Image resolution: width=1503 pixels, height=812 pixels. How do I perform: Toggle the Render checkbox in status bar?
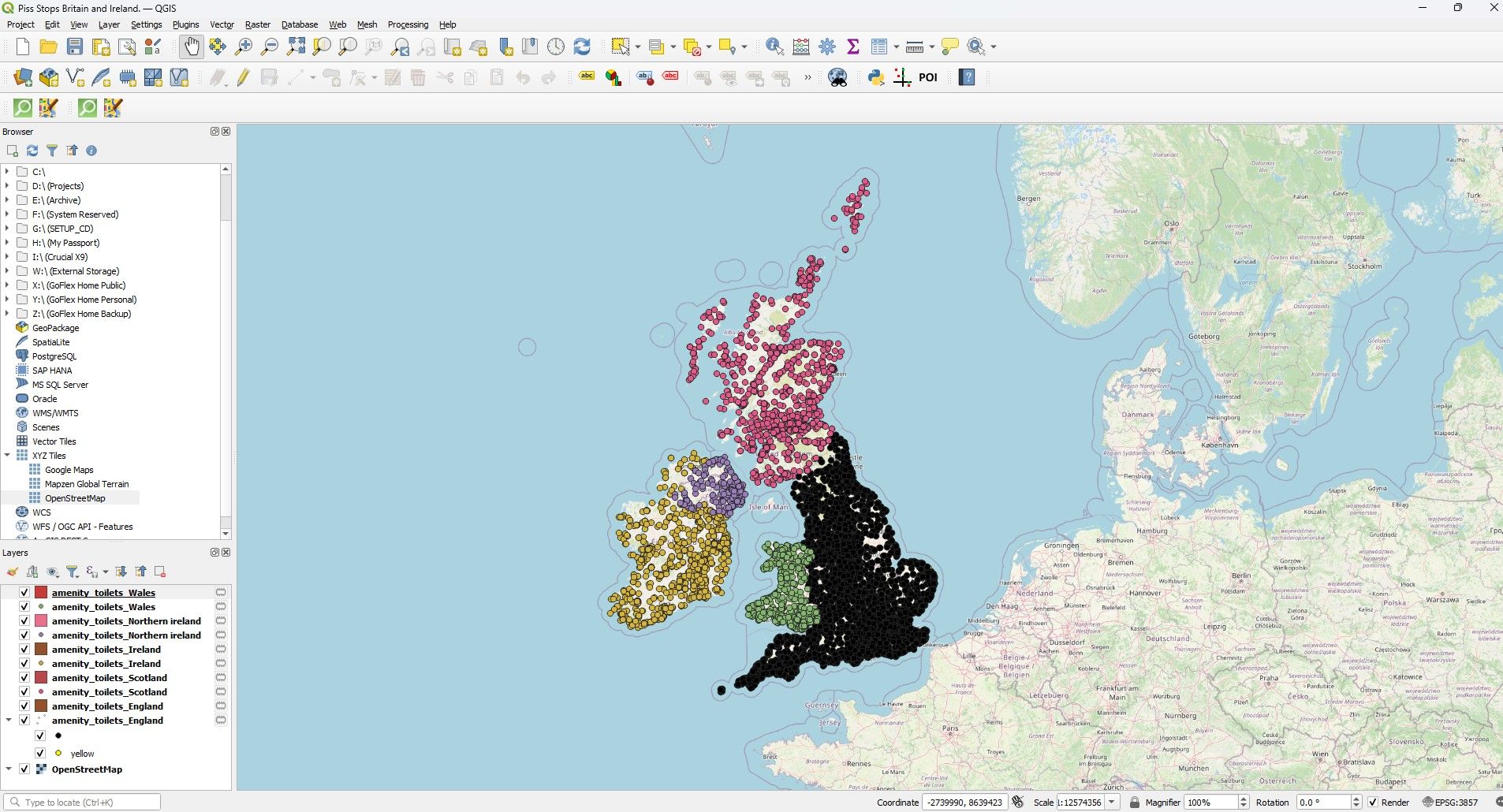[1374, 802]
